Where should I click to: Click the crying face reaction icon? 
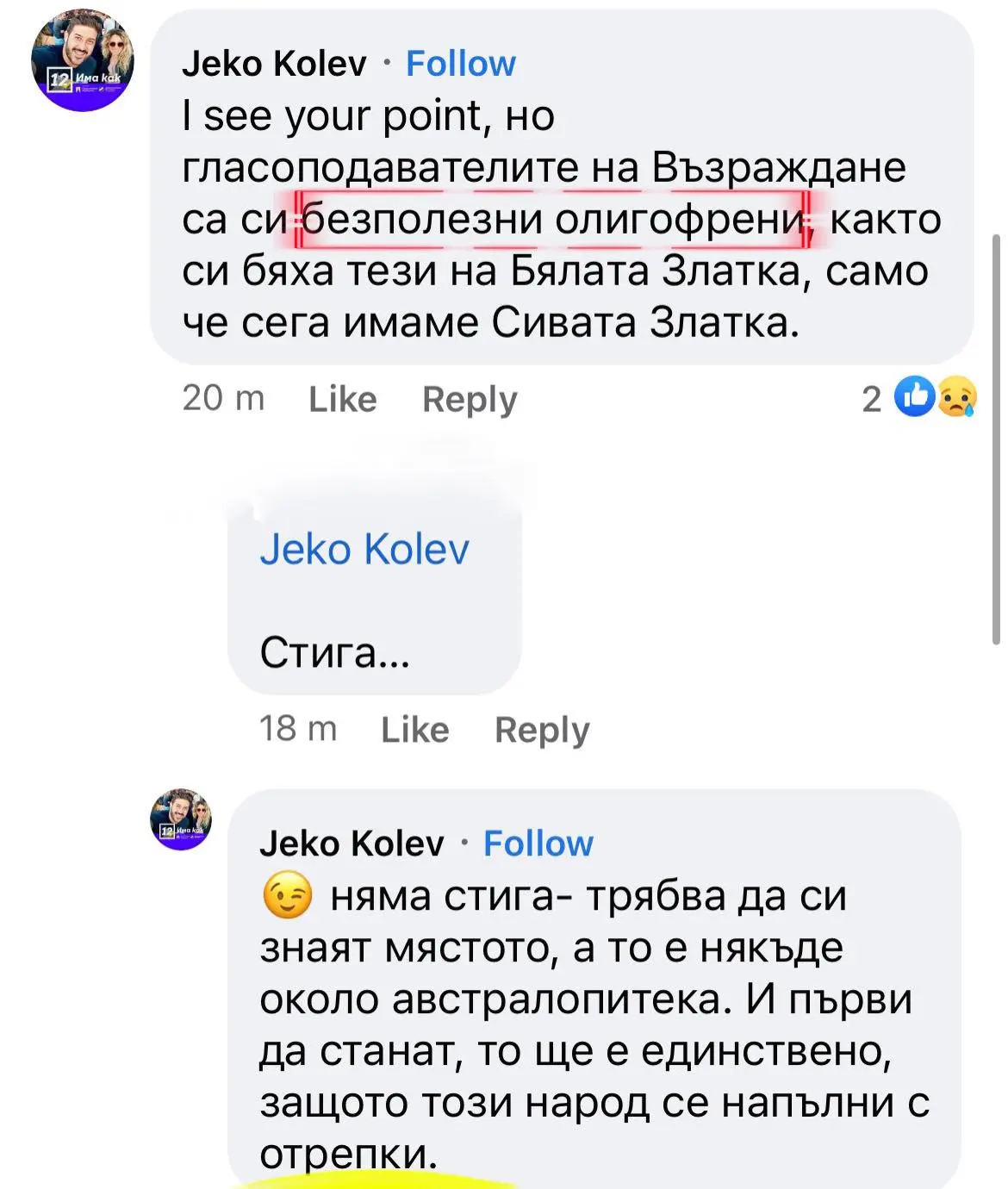(956, 397)
